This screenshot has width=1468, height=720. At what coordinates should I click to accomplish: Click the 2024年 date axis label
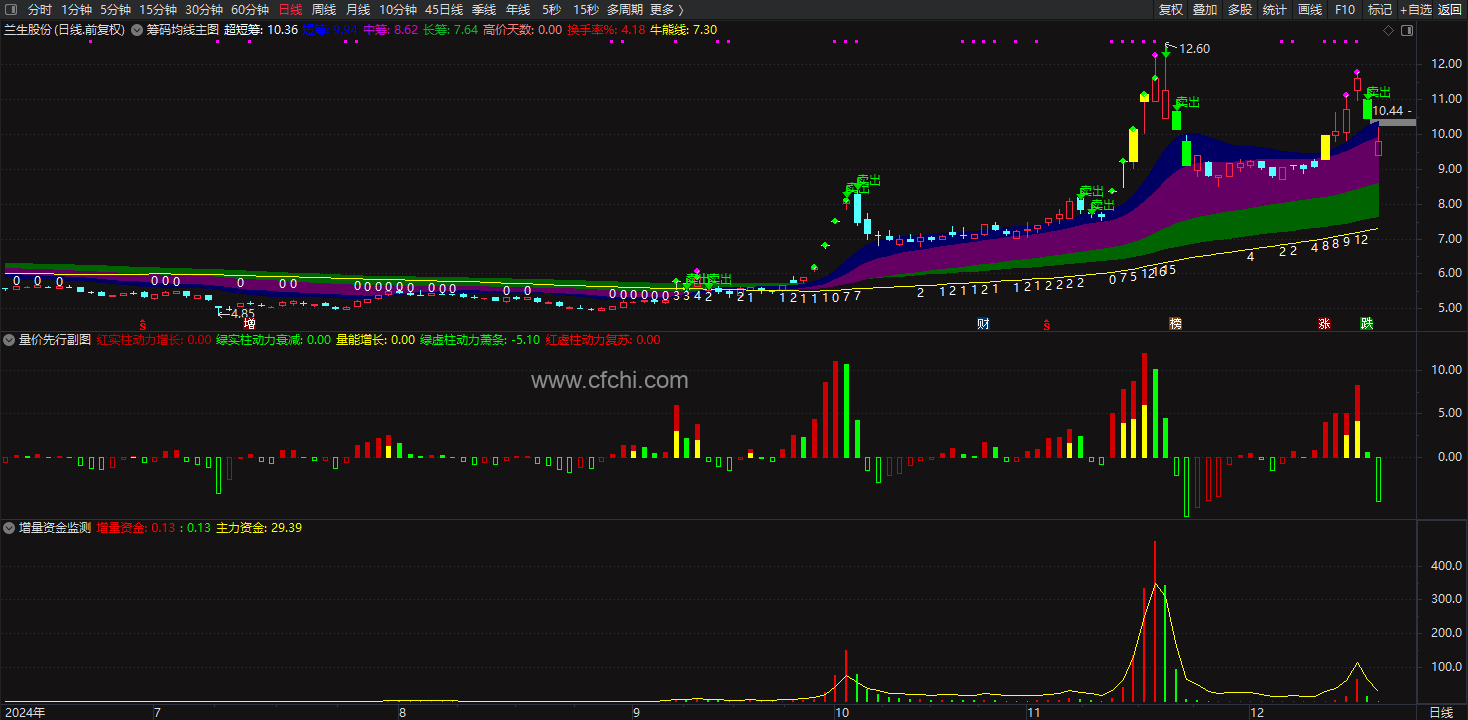24,712
